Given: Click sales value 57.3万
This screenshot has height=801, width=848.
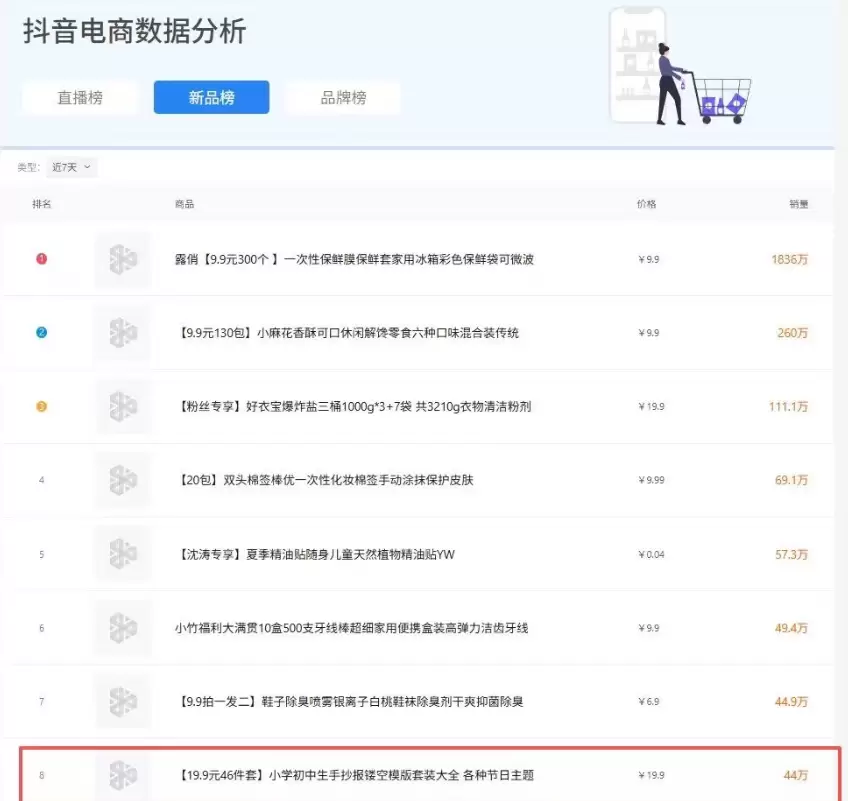Looking at the screenshot, I should click(791, 554).
